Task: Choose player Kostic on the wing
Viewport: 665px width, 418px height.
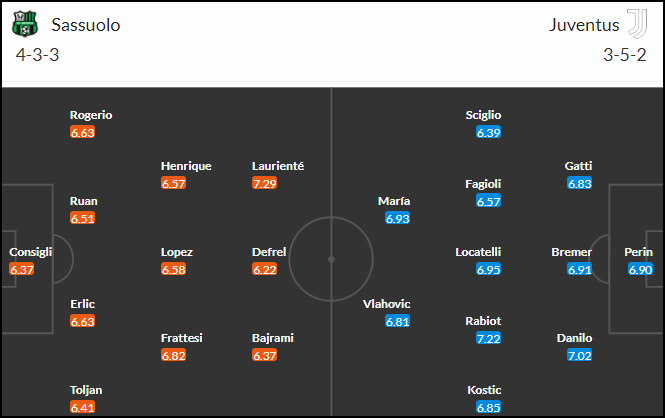Action: (x=484, y=390)
